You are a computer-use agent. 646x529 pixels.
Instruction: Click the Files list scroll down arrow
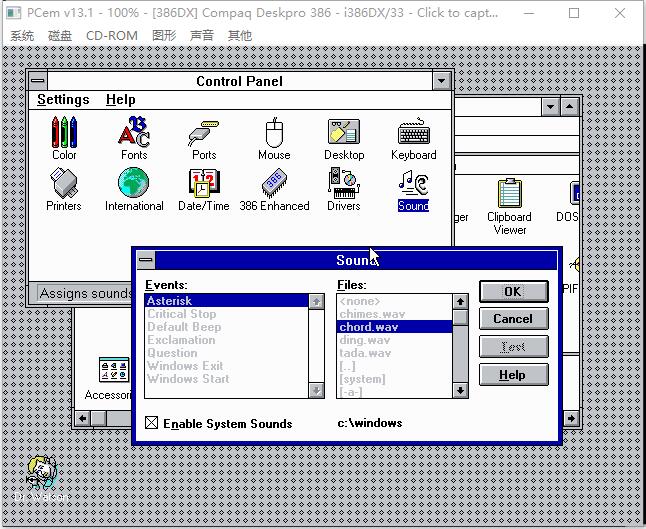460,390
